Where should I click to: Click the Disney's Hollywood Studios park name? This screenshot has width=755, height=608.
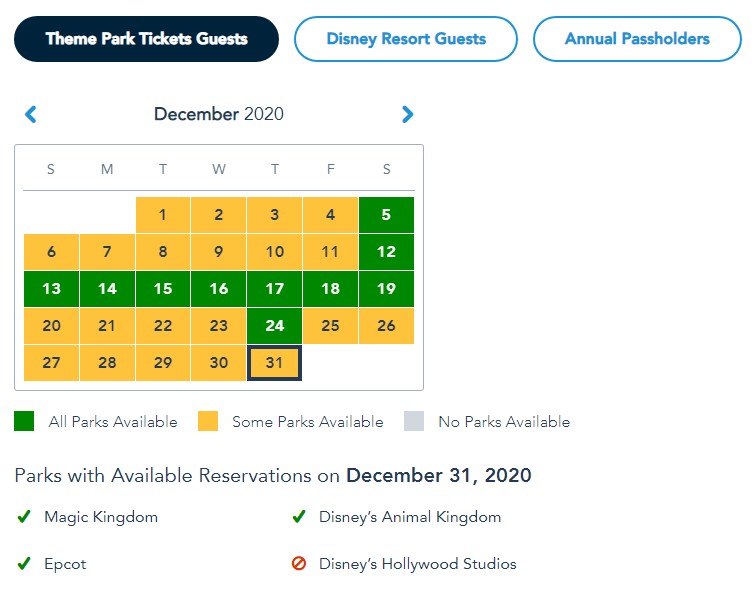click(417, 564)
